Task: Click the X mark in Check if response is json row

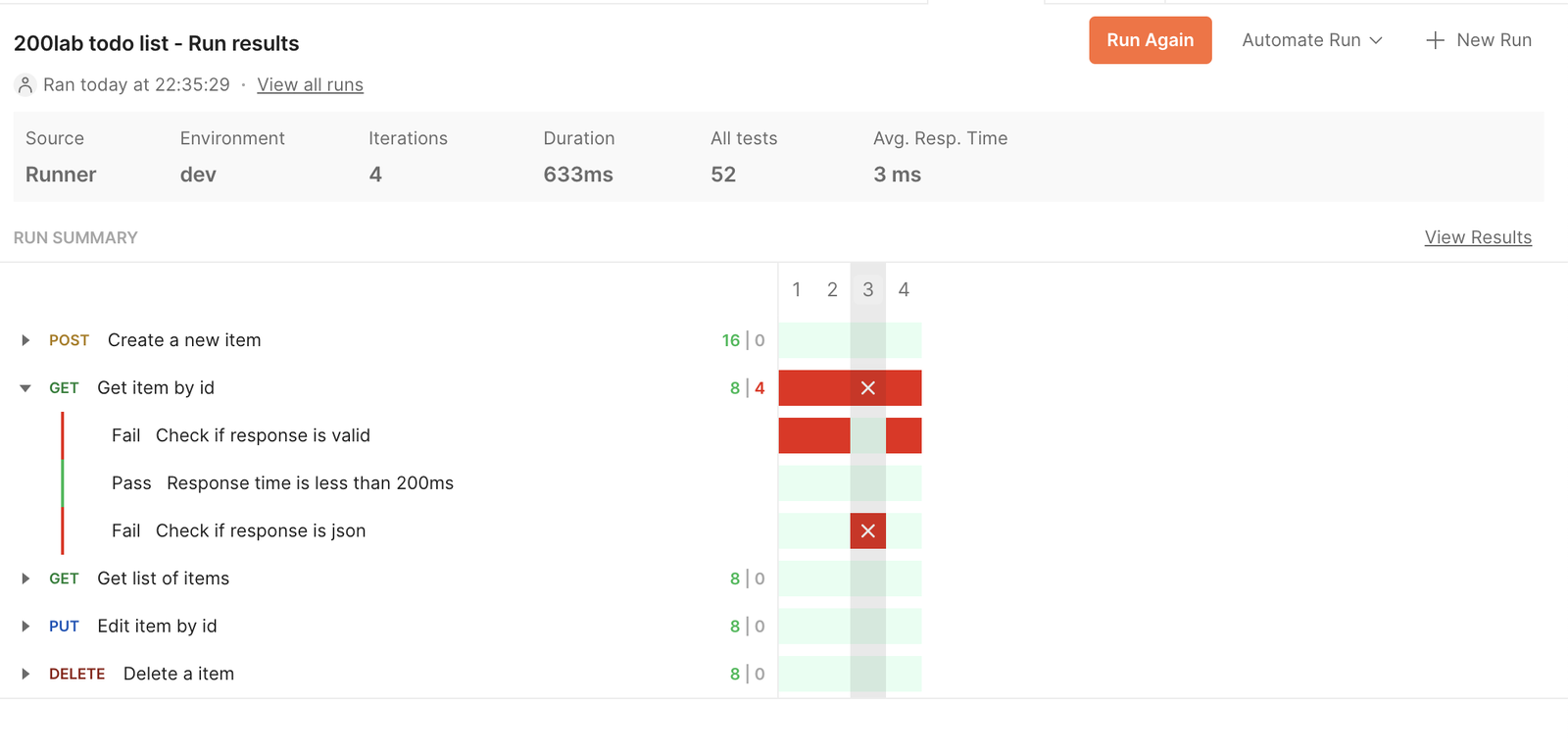Action: pyautogui.click(x=868, y=531)
